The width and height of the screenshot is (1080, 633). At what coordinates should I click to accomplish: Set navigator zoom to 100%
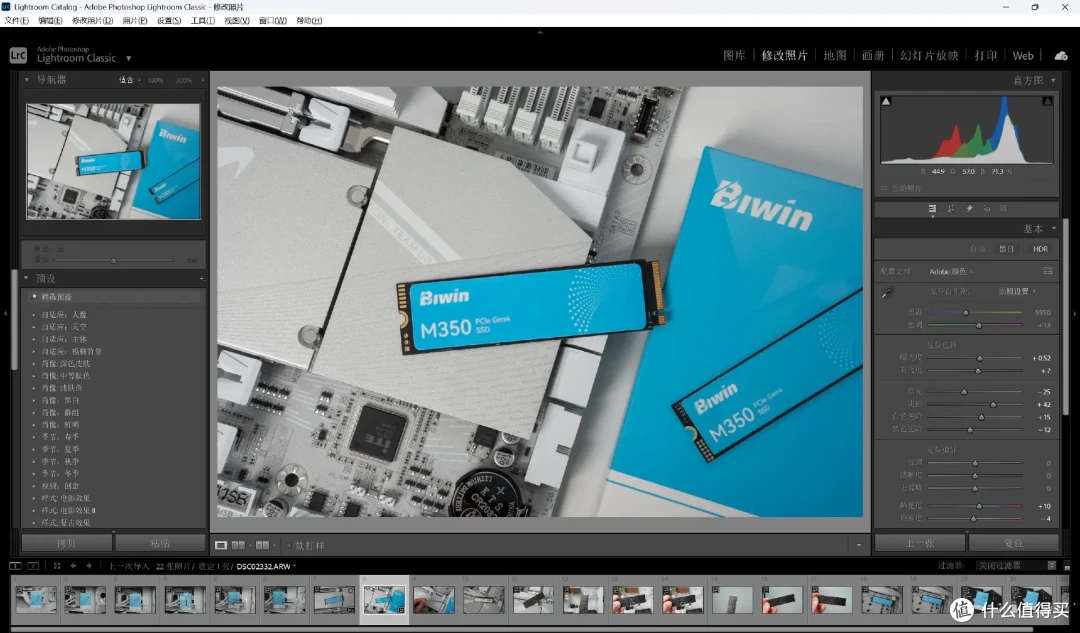(156, 81)
